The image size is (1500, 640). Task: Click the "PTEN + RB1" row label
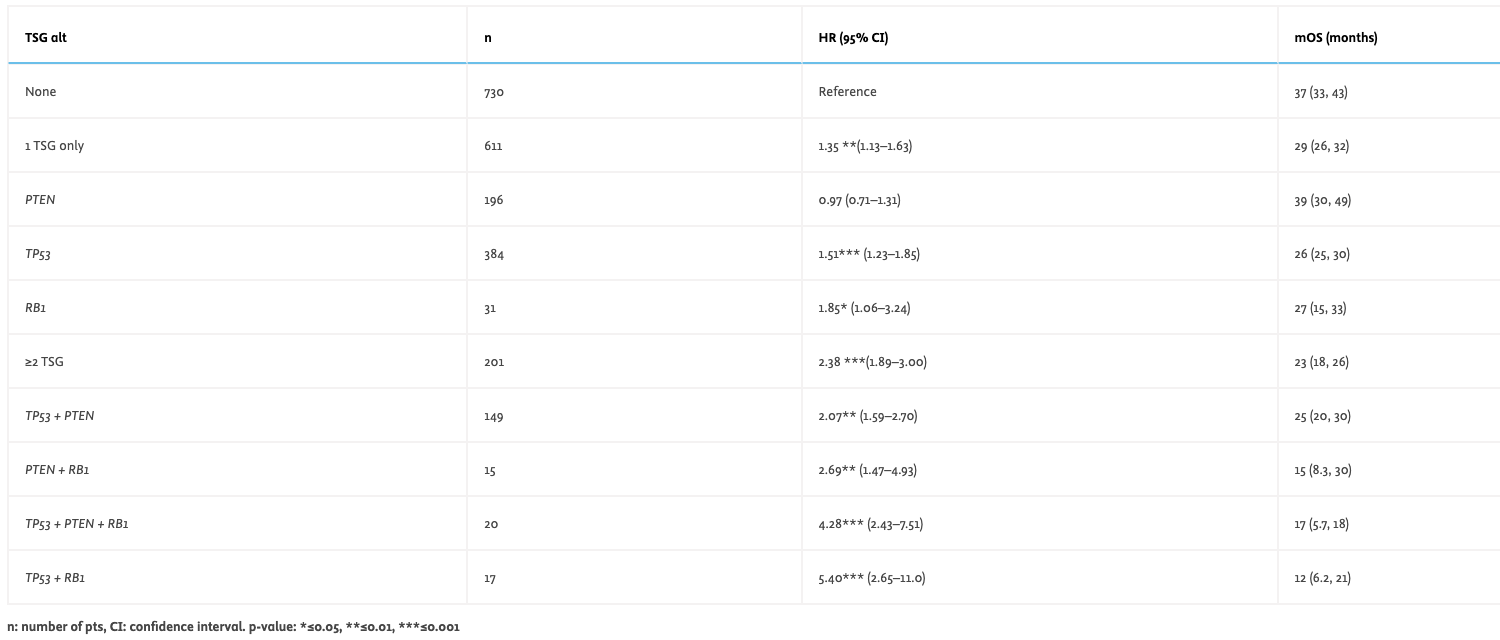(x=57, y=470)
